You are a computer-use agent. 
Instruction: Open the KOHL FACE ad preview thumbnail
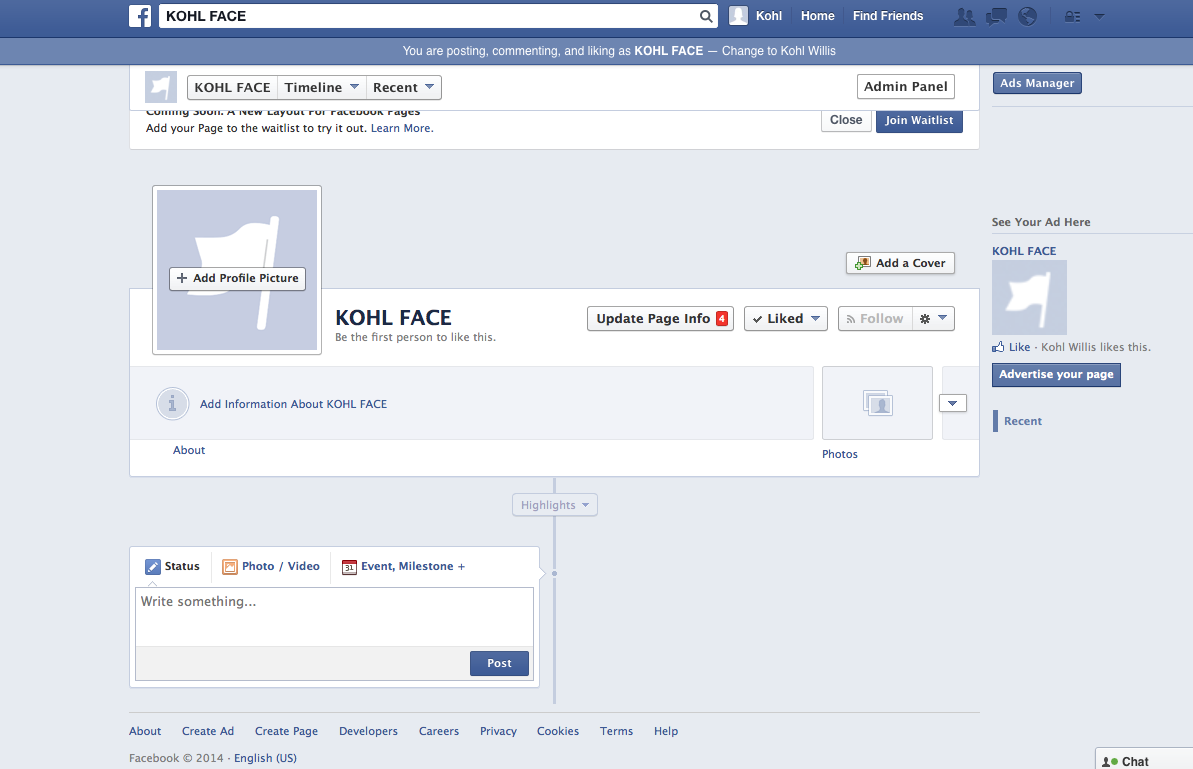1029,297
